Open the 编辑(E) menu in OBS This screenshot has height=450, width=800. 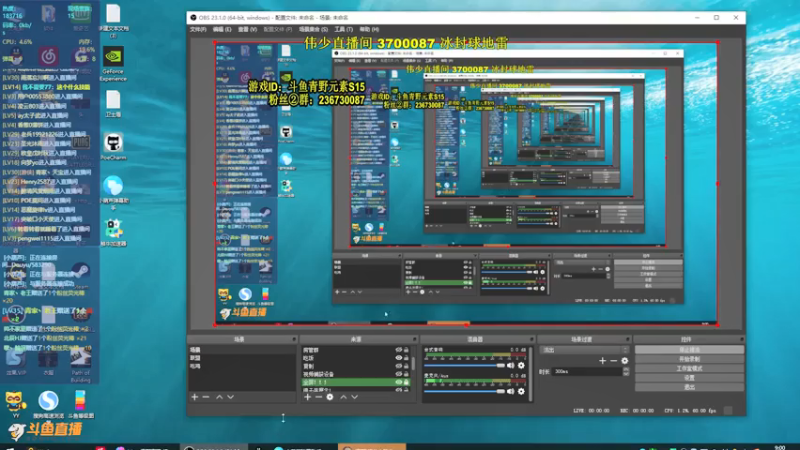(222, 30)
